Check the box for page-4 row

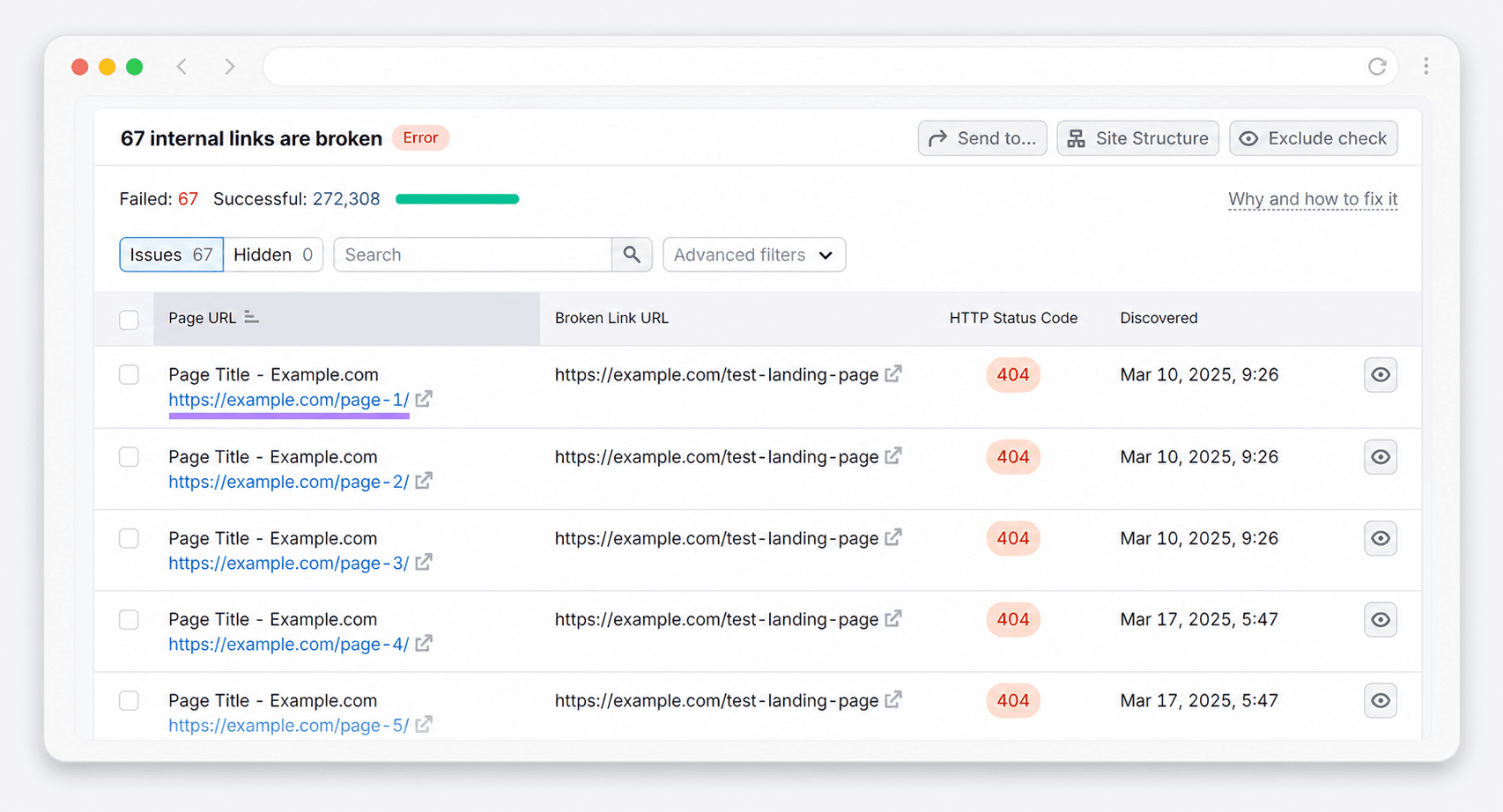[129, 619]
